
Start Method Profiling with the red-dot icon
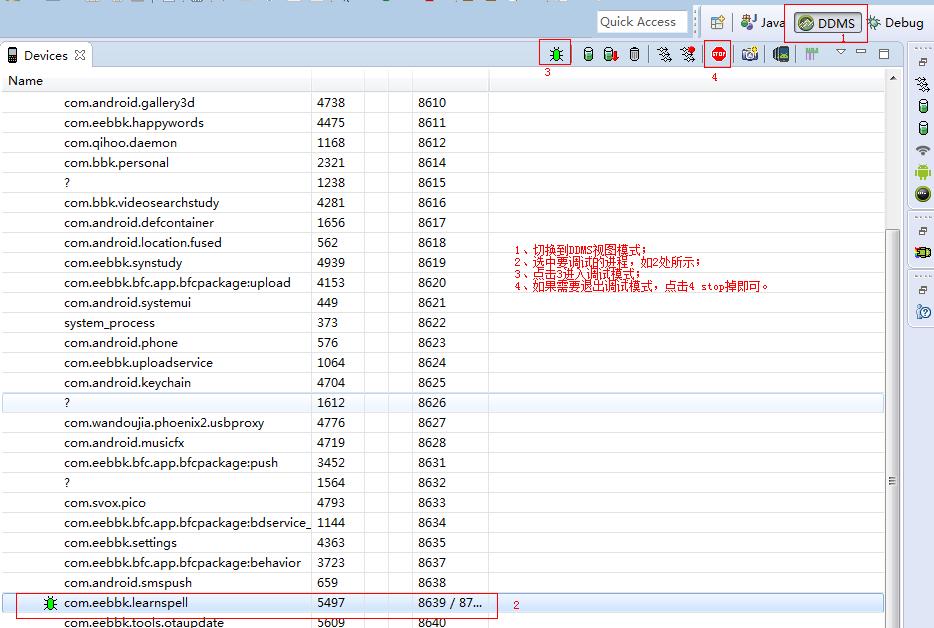[688, 54]
